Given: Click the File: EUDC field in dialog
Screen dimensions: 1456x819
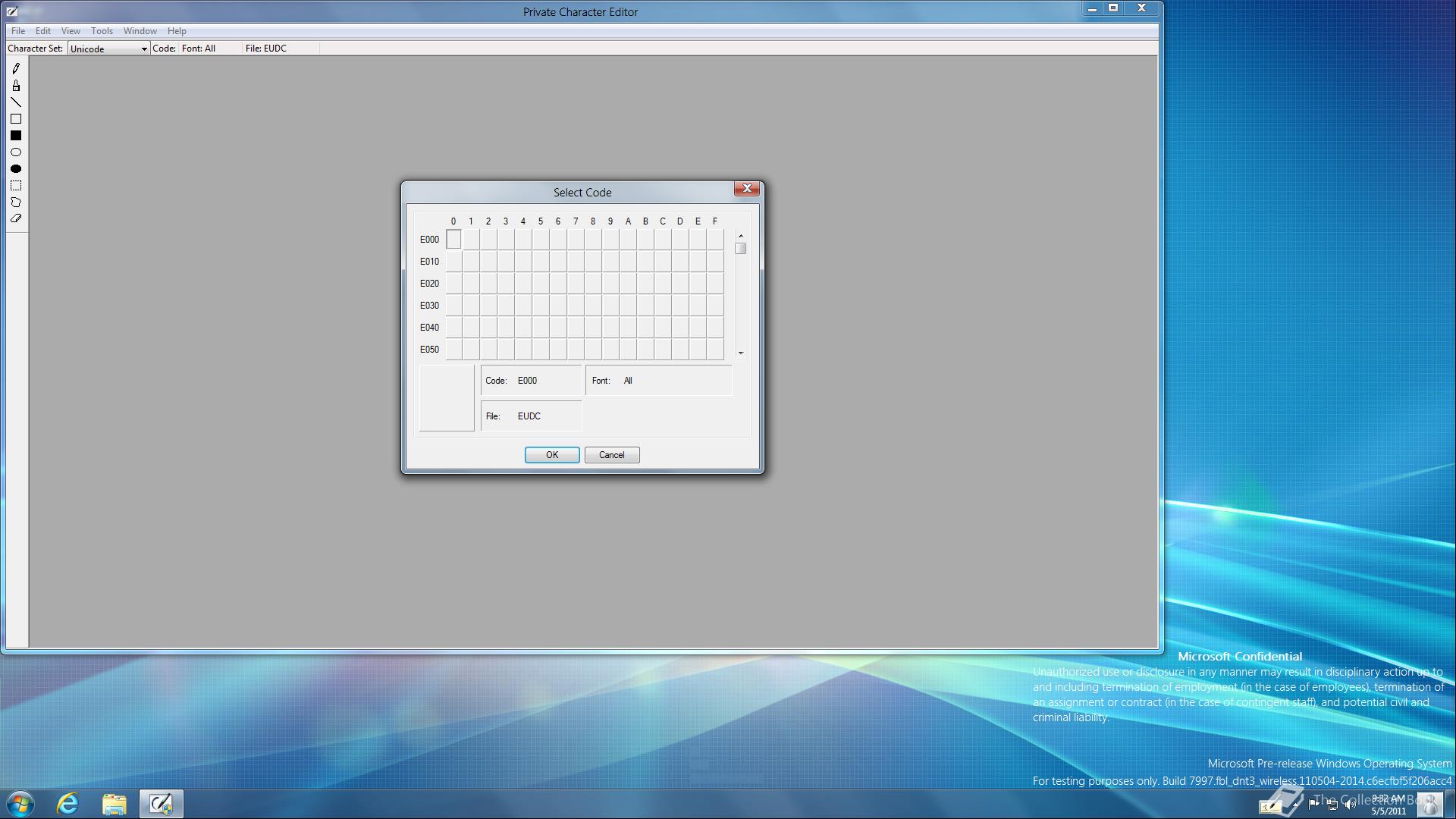Looking at the screenshot, I should 531,416.
